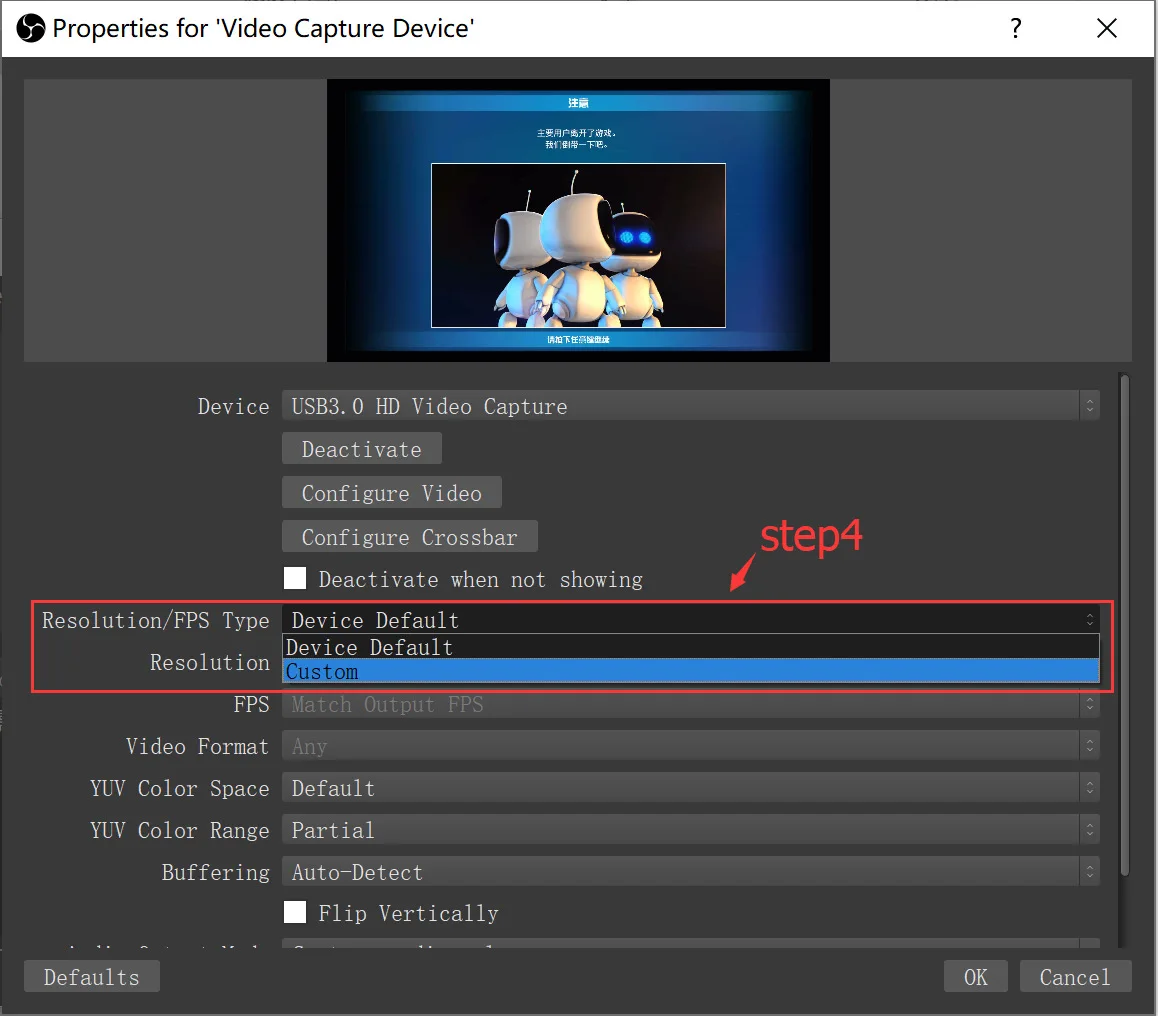Screen dimensions: 1158x1016
Task: Click the Cancel button
Action: pyautogui.click(x=1075, y=977)
